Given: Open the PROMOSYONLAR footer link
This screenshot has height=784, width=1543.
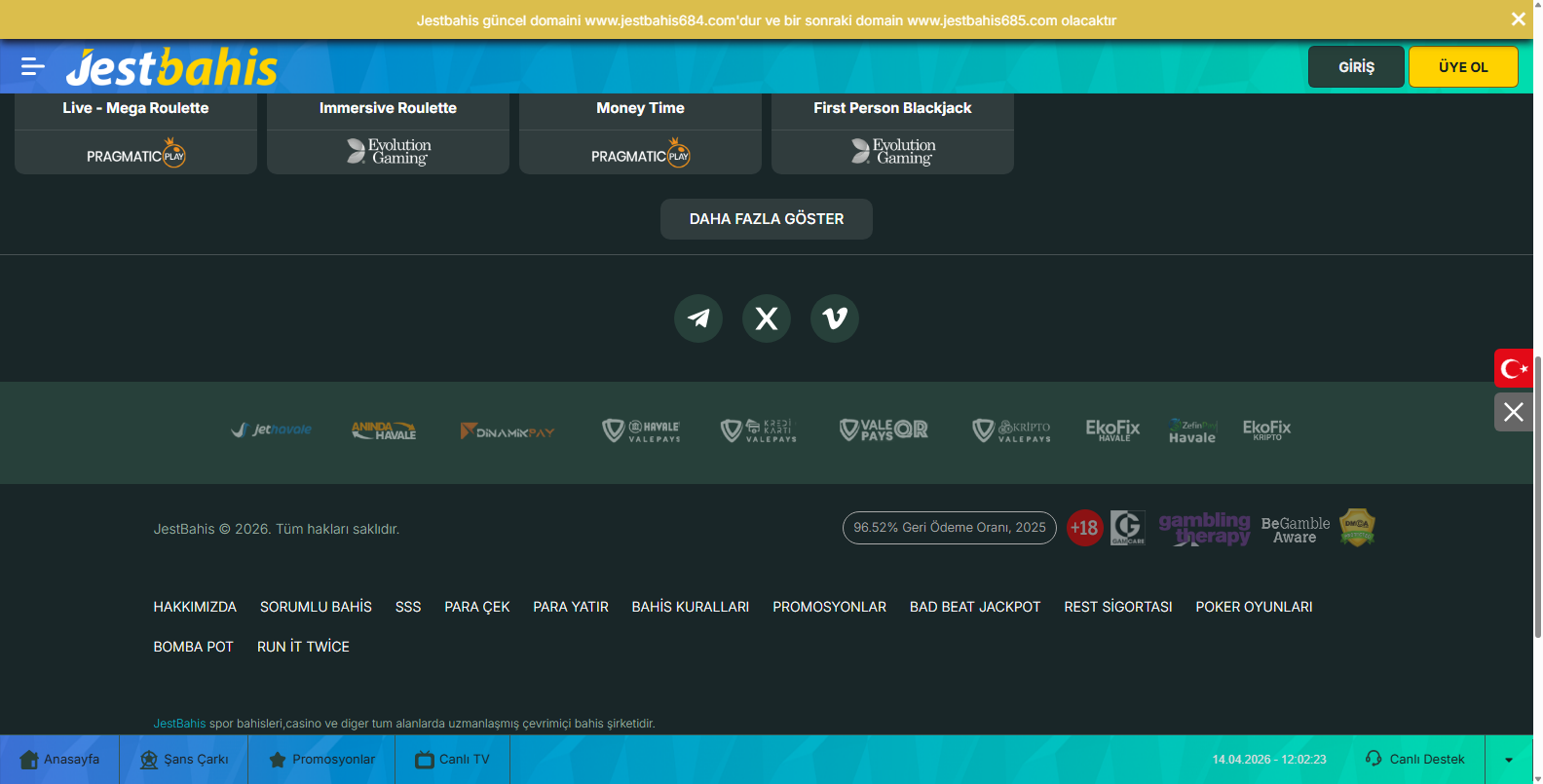Looking at the screenshot, I should point(830,607).
